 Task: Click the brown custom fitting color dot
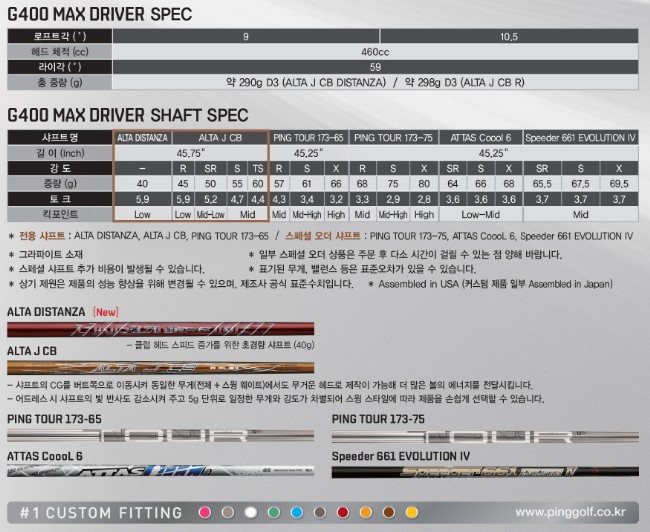click(x=389, y=512)
